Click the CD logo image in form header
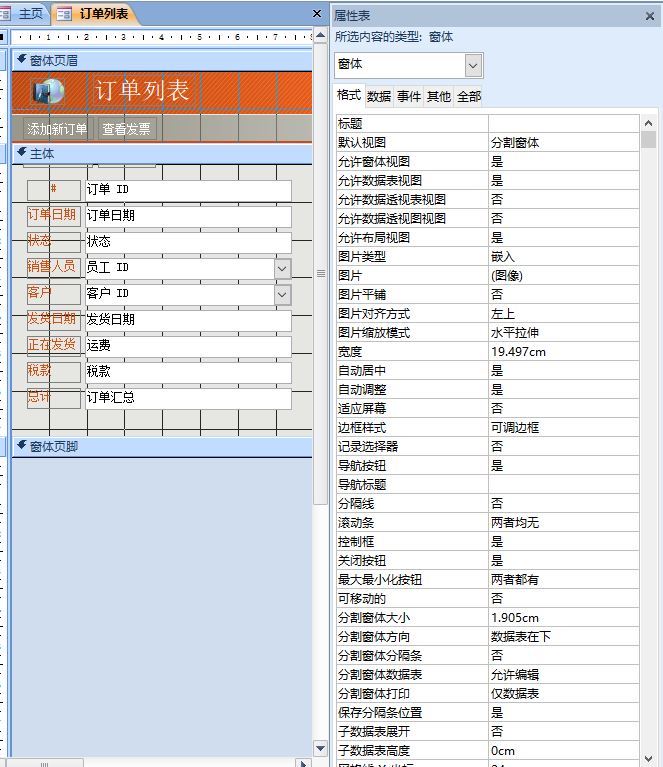Screen dimensions: 663x767 pos(49,91)
